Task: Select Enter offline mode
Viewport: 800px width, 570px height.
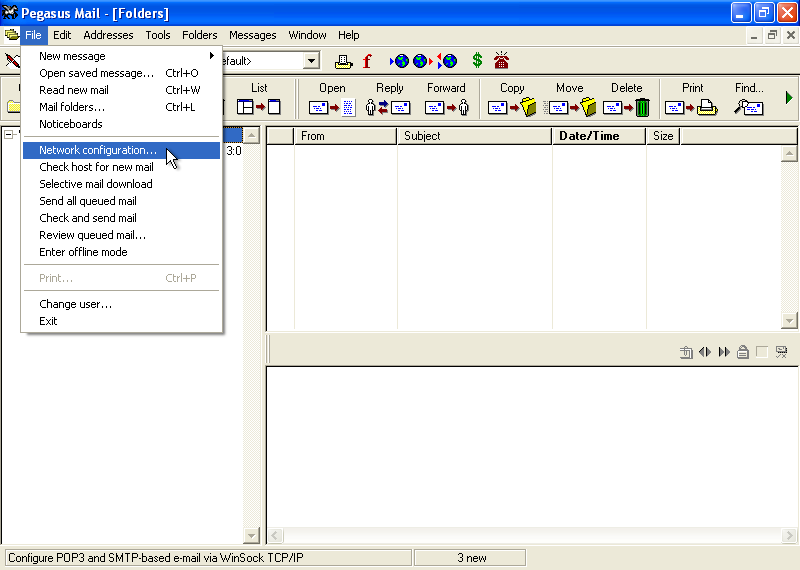Action: pyautogui.click(x=121, y=252)
